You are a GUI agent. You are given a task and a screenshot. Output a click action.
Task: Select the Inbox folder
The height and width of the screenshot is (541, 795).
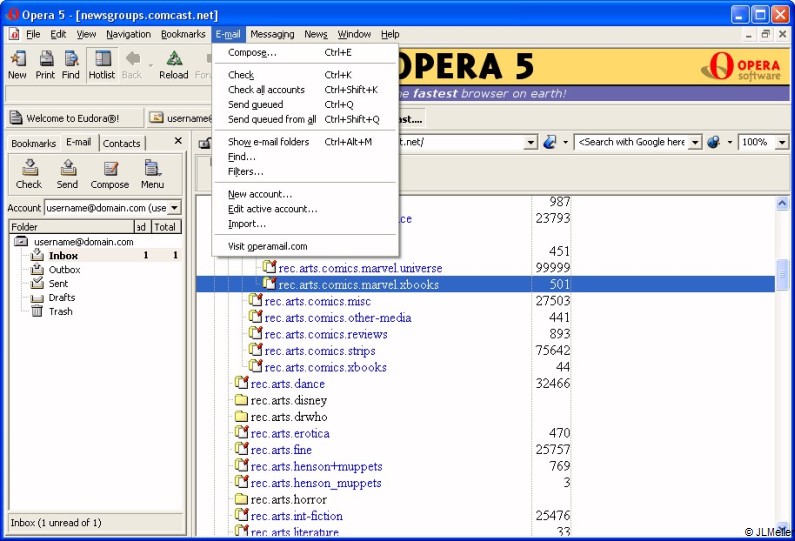click(63, 256)
